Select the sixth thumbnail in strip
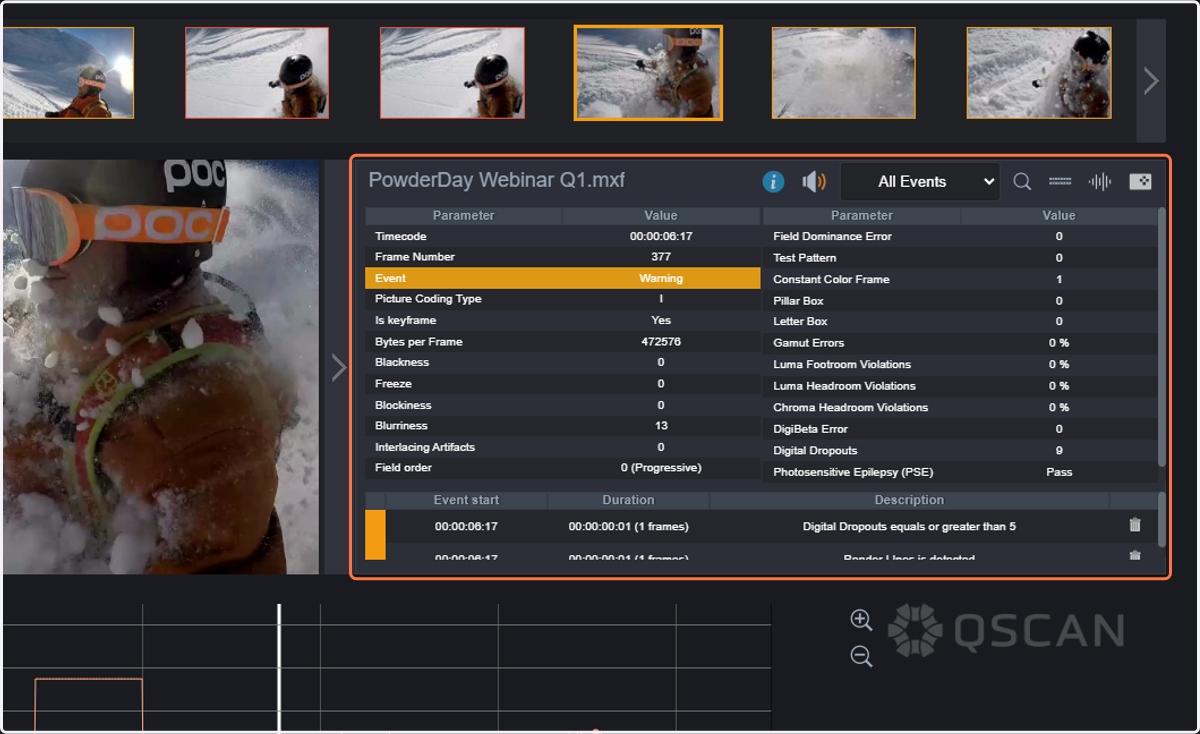The width and height of the screenshot is (1200, 734). point(1039,73)
